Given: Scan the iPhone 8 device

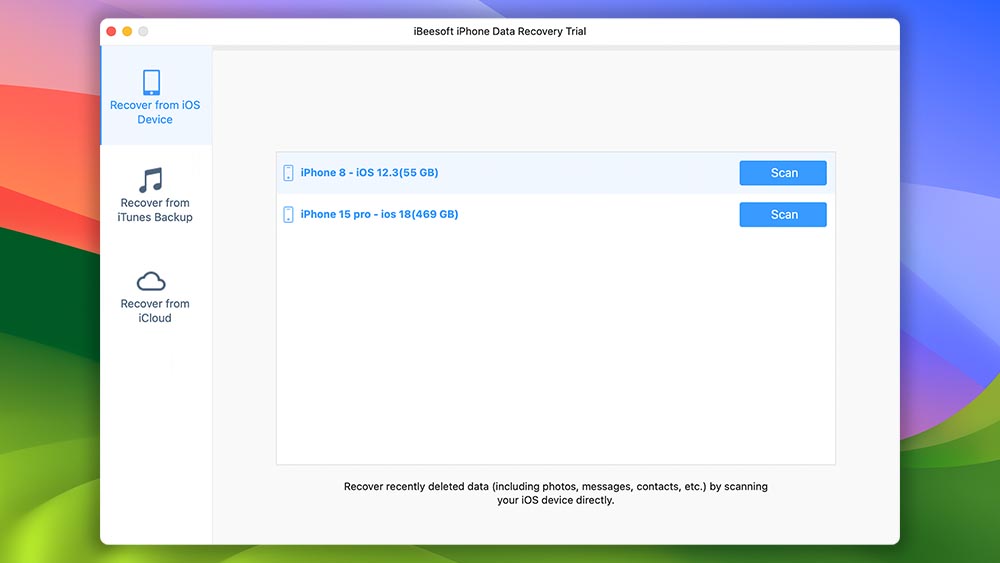Looking at the screenshot, I should [783, 173].
